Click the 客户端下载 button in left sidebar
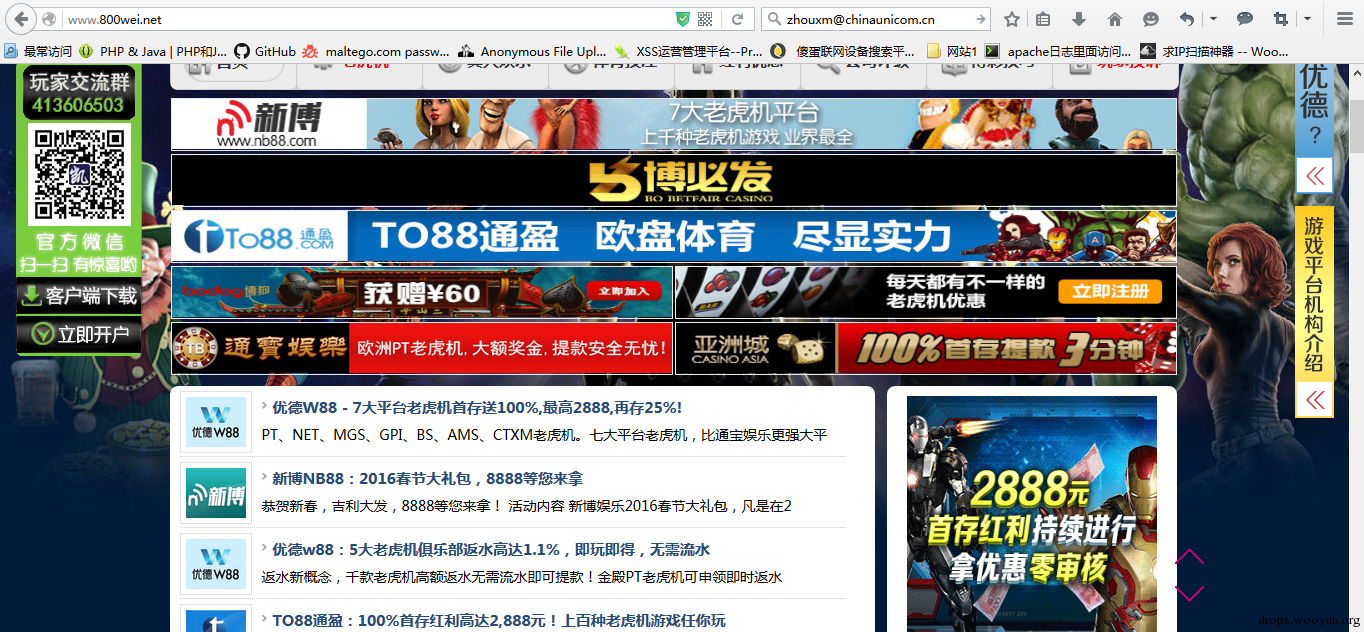This screenshot has height=632, width=1364. (x=79, y=296)
